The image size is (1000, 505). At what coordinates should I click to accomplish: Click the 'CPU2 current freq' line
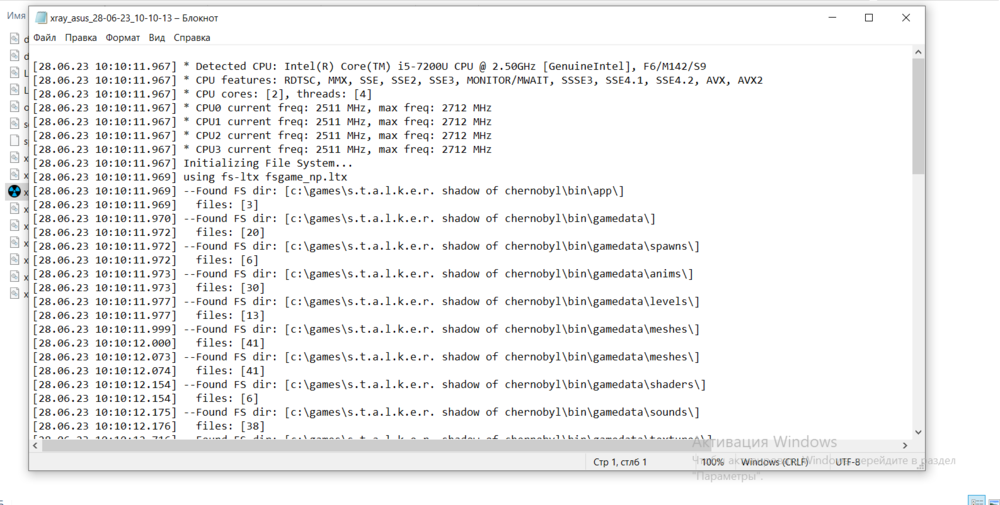[x=262, y=136]
